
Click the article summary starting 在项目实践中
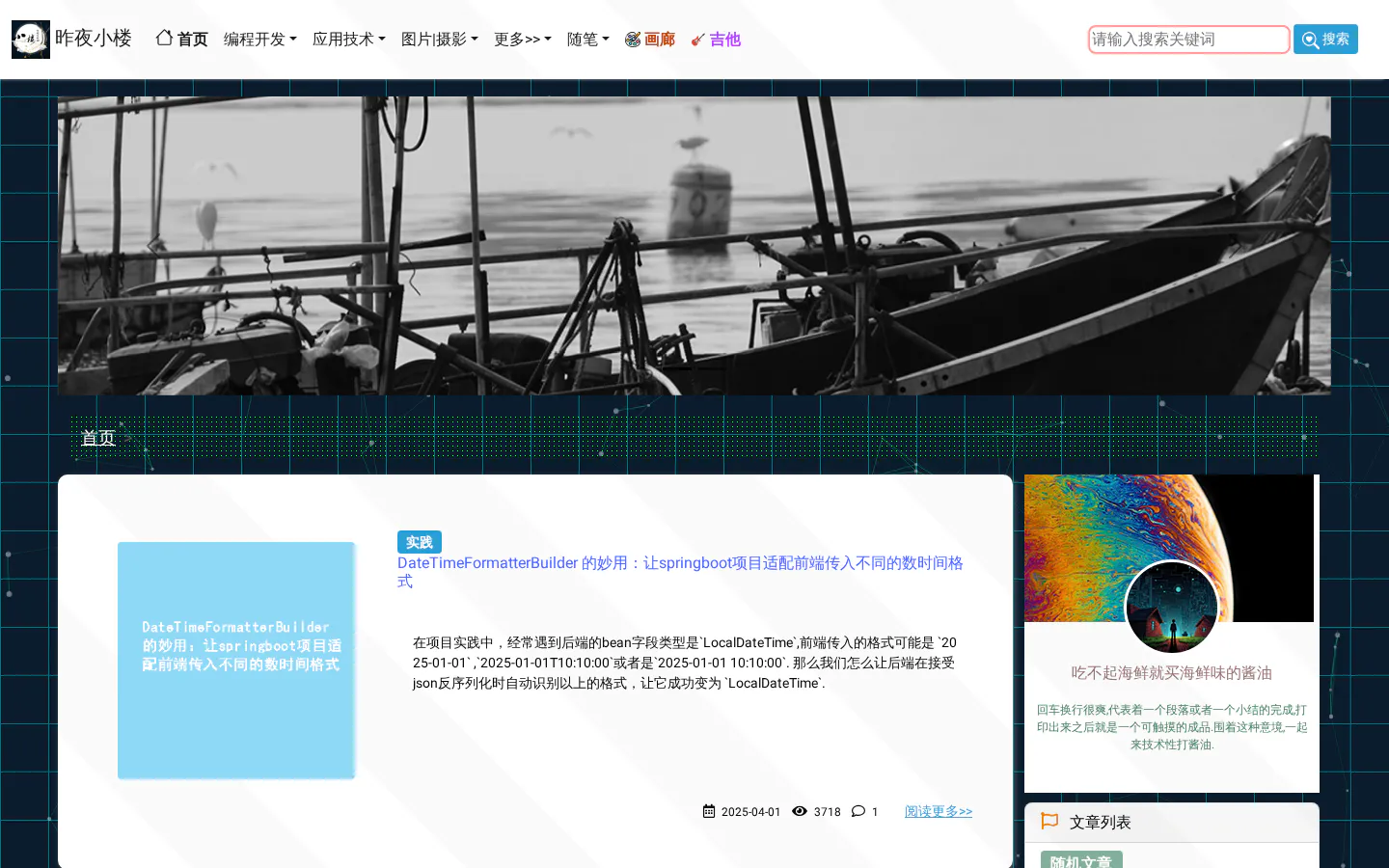pyautogui.click(x=685, y=663)
